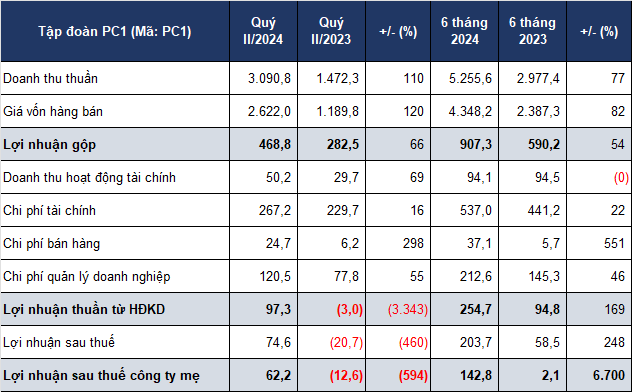Screen dimensions: 632x392
Task: Click the 'Giá vốn hàng bán' row label
Action: click(x=53, y=111)
